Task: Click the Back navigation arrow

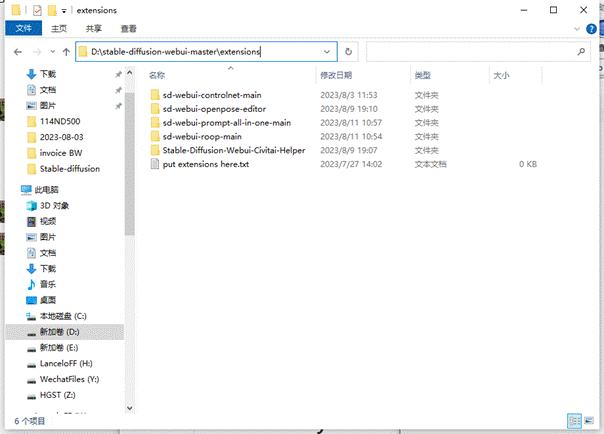Action: pyautogui.click(x=18, y=52)
